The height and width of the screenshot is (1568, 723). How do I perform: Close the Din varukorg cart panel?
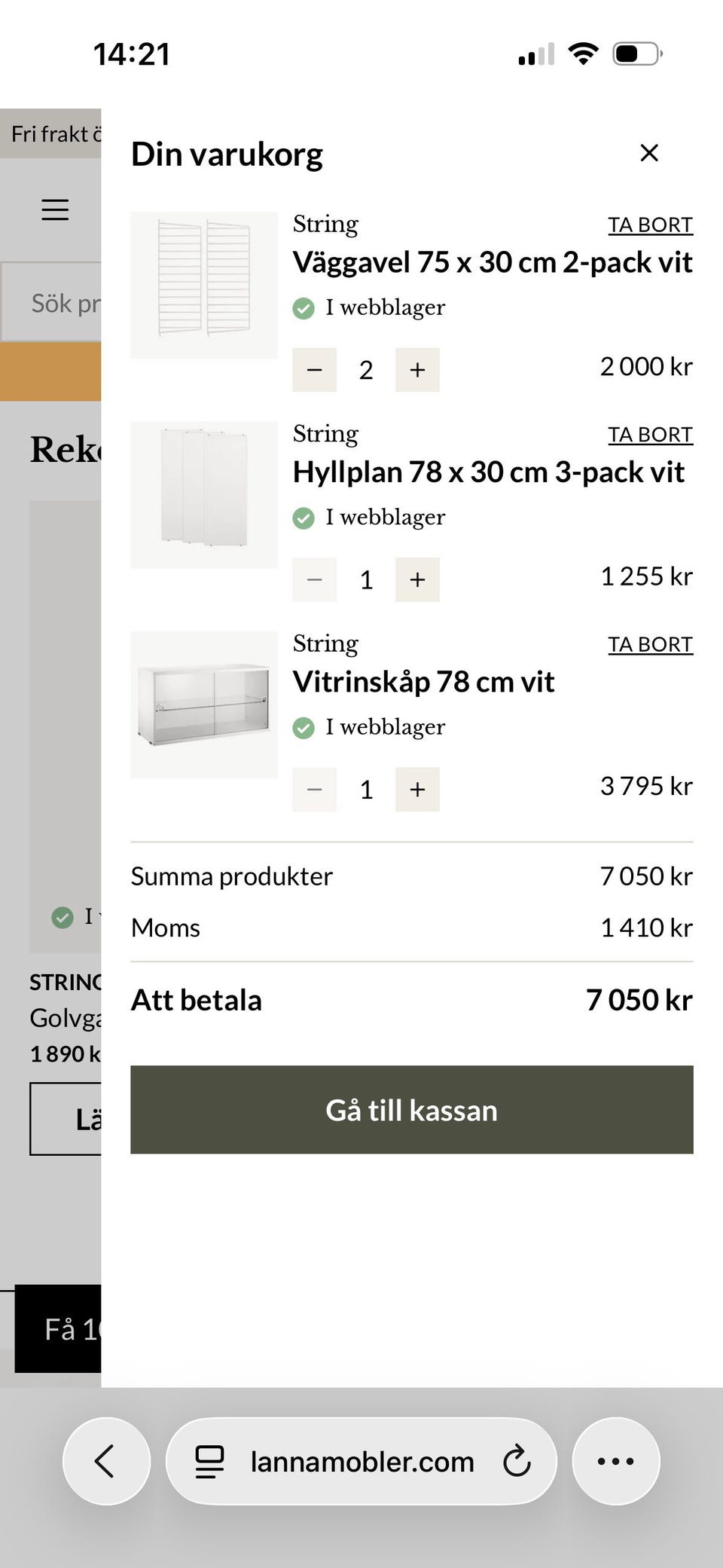point(649,153)
